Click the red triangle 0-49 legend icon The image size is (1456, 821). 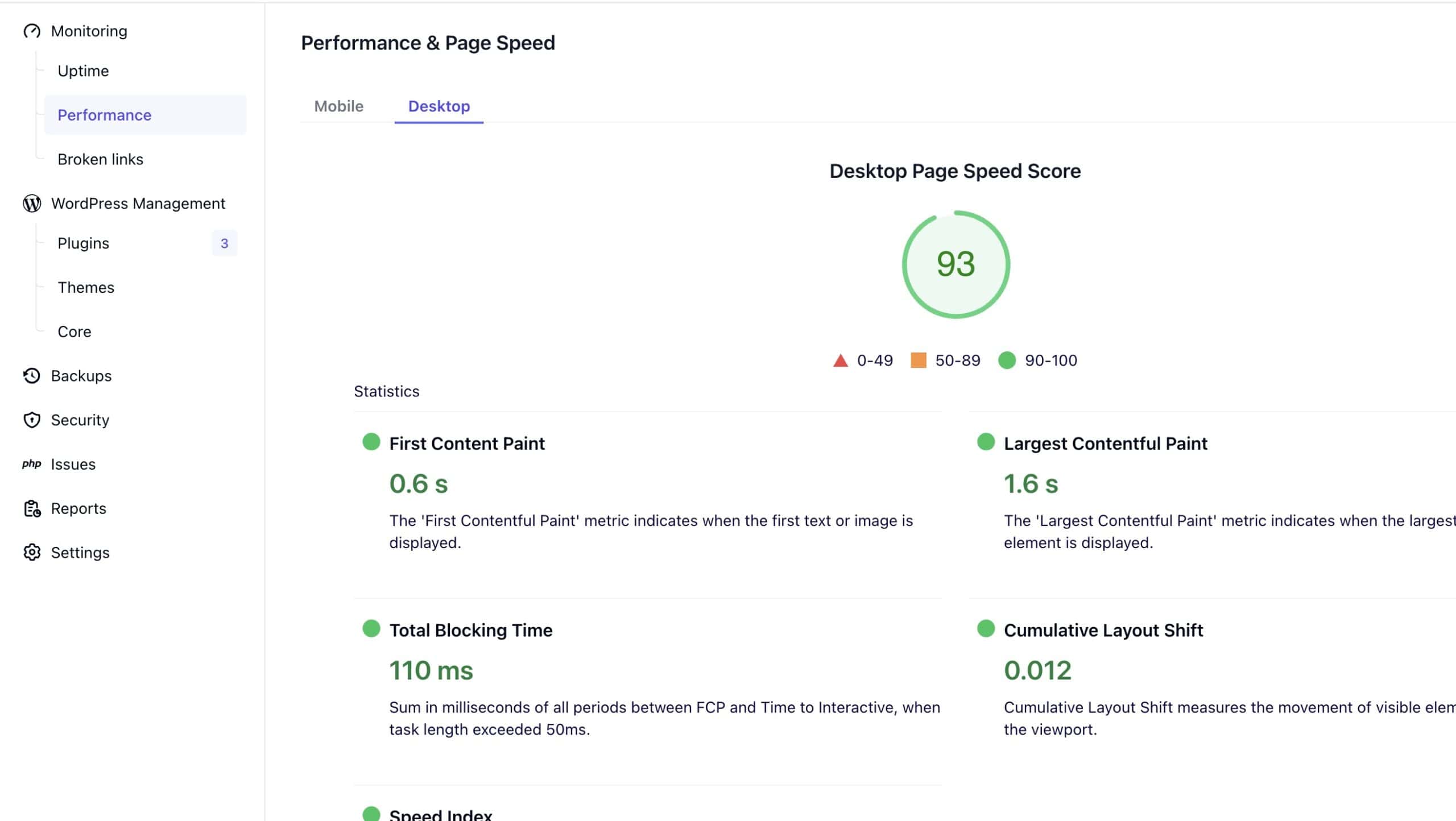pyautogui.click(x=840, y=360)
